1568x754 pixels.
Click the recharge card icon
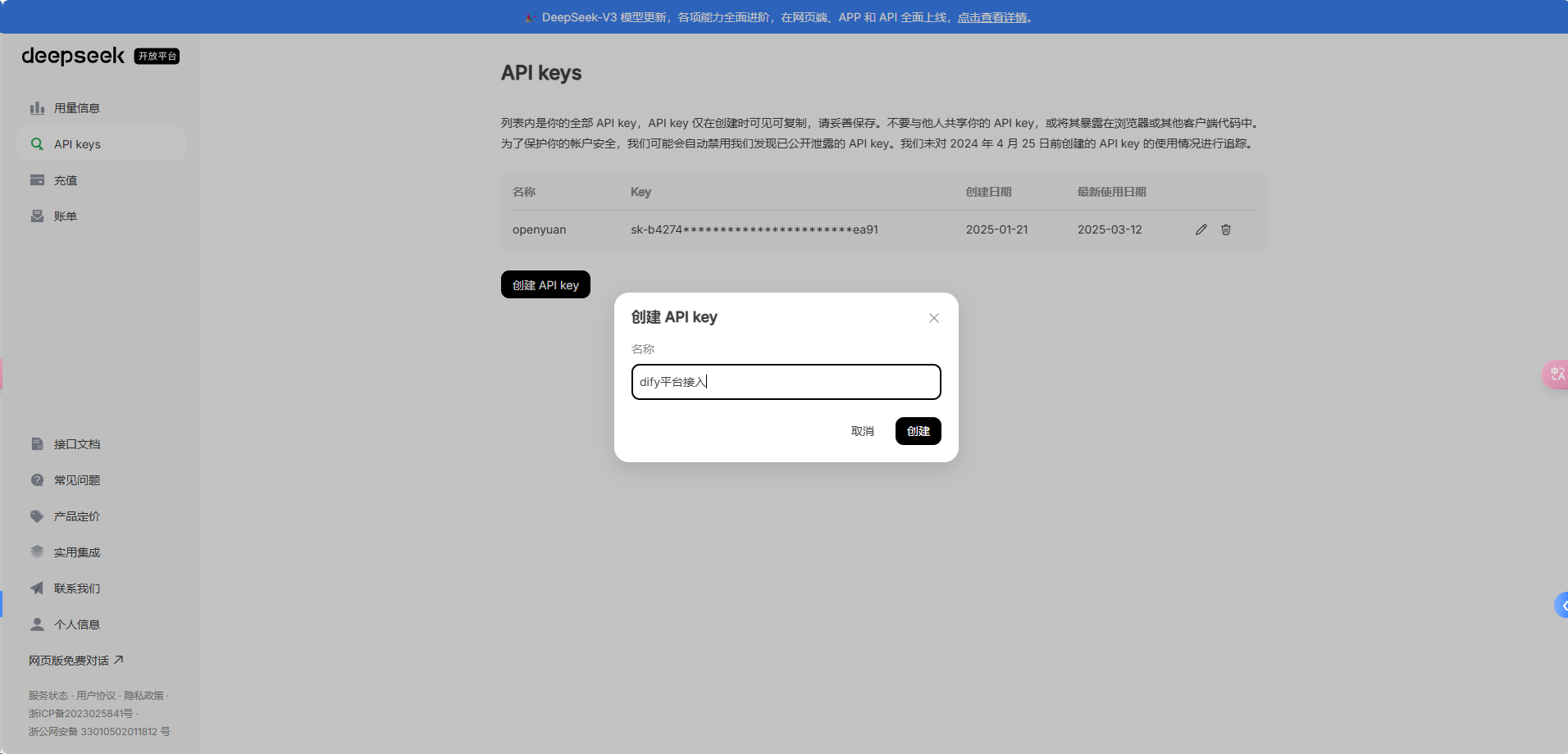pyautogui.click(x=37, y=180)
